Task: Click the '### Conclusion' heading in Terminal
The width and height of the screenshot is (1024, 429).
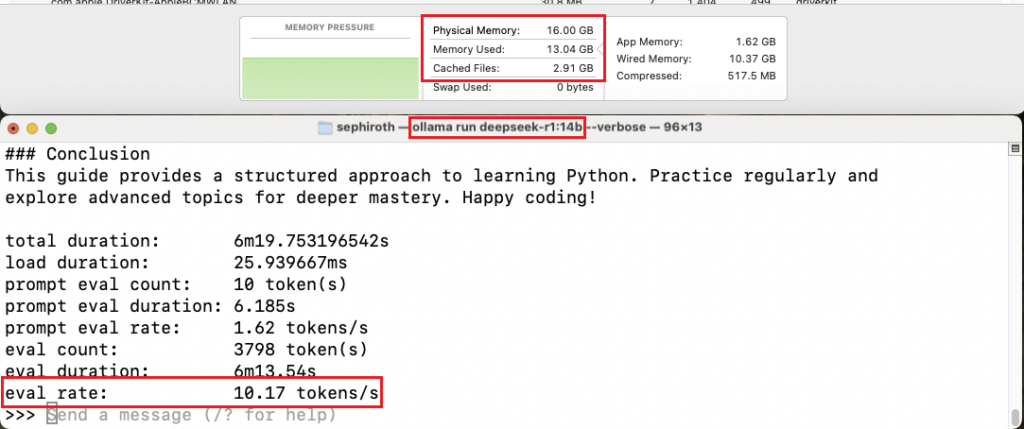Action: click(x=78, y=155)
